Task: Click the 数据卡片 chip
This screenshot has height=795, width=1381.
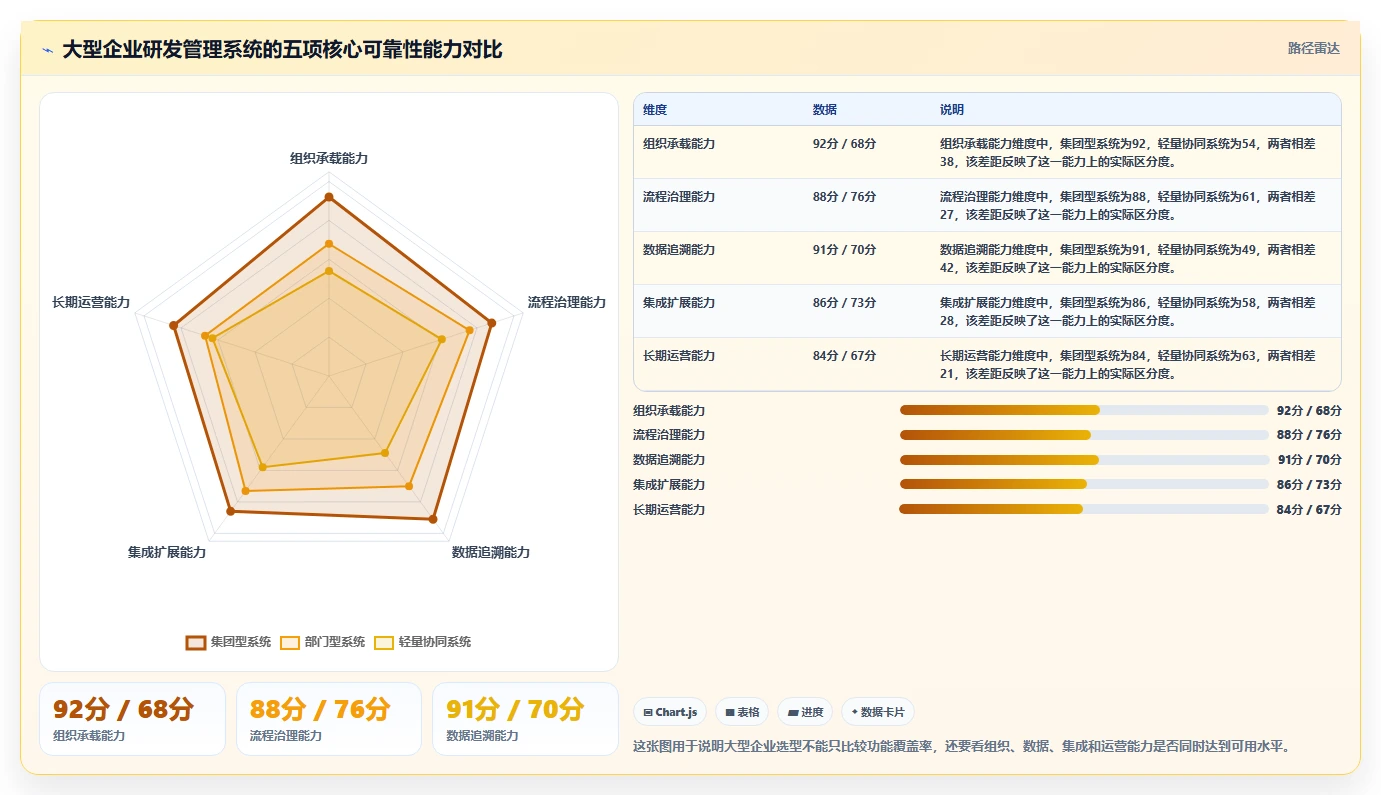Action: pyautogui.click(x=878, y=712)
